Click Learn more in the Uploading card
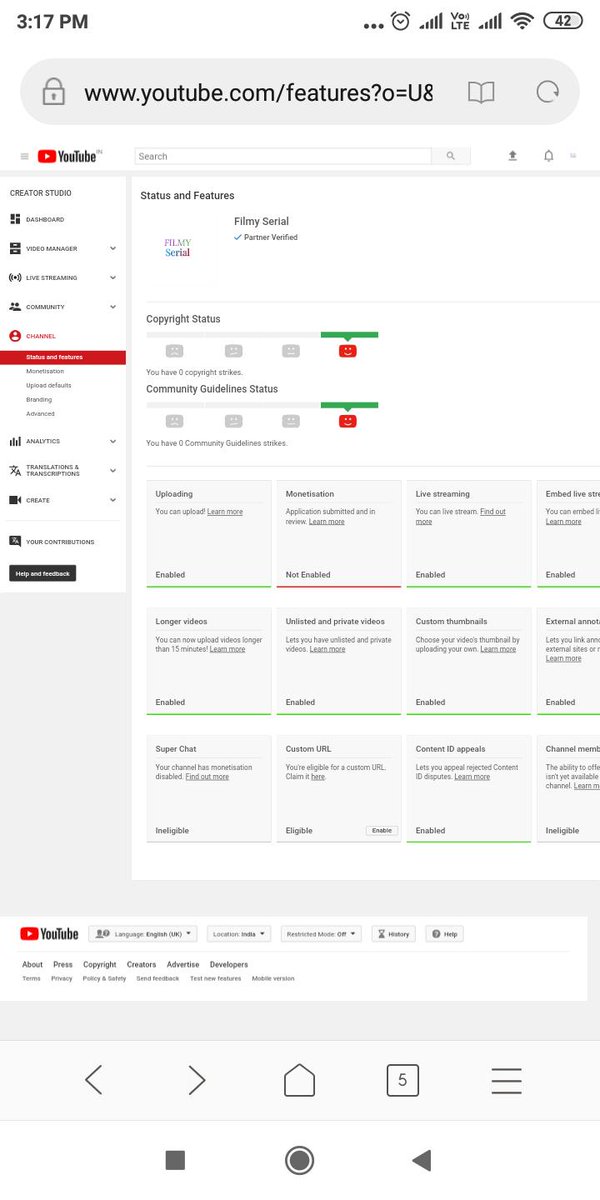The width and height of the screenshot is (600, 1200). 225,512
